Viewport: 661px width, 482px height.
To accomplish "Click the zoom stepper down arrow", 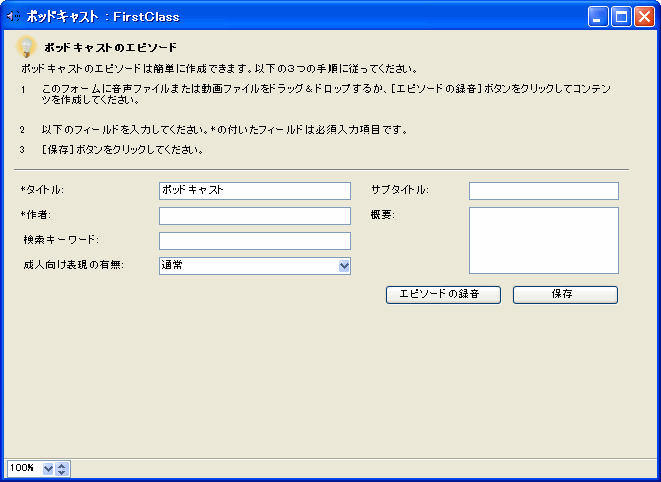I will 62,472.
